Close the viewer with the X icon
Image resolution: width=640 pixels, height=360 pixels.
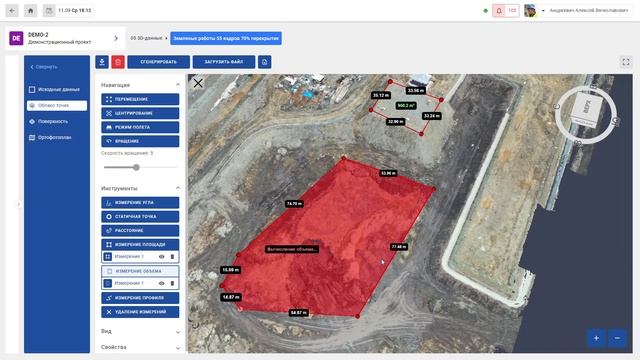198,83
